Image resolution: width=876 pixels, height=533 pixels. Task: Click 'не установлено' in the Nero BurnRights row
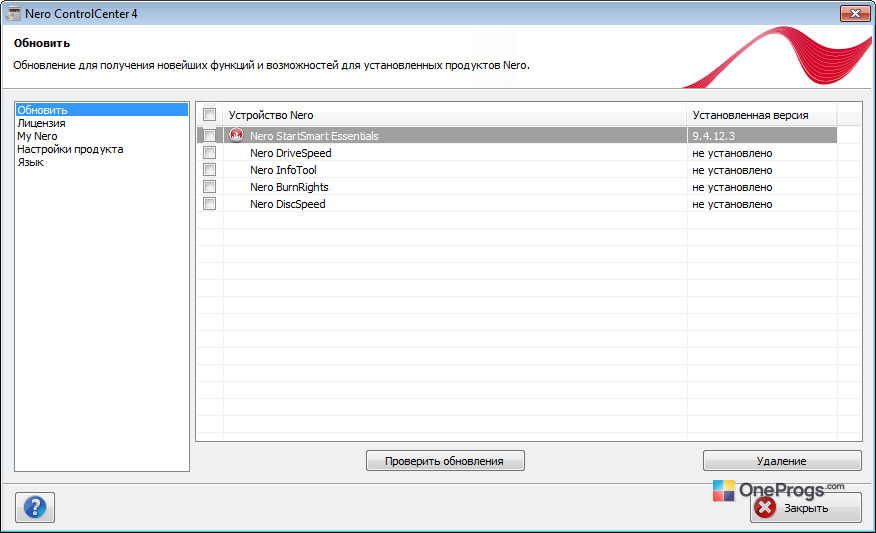click(732, 187)
